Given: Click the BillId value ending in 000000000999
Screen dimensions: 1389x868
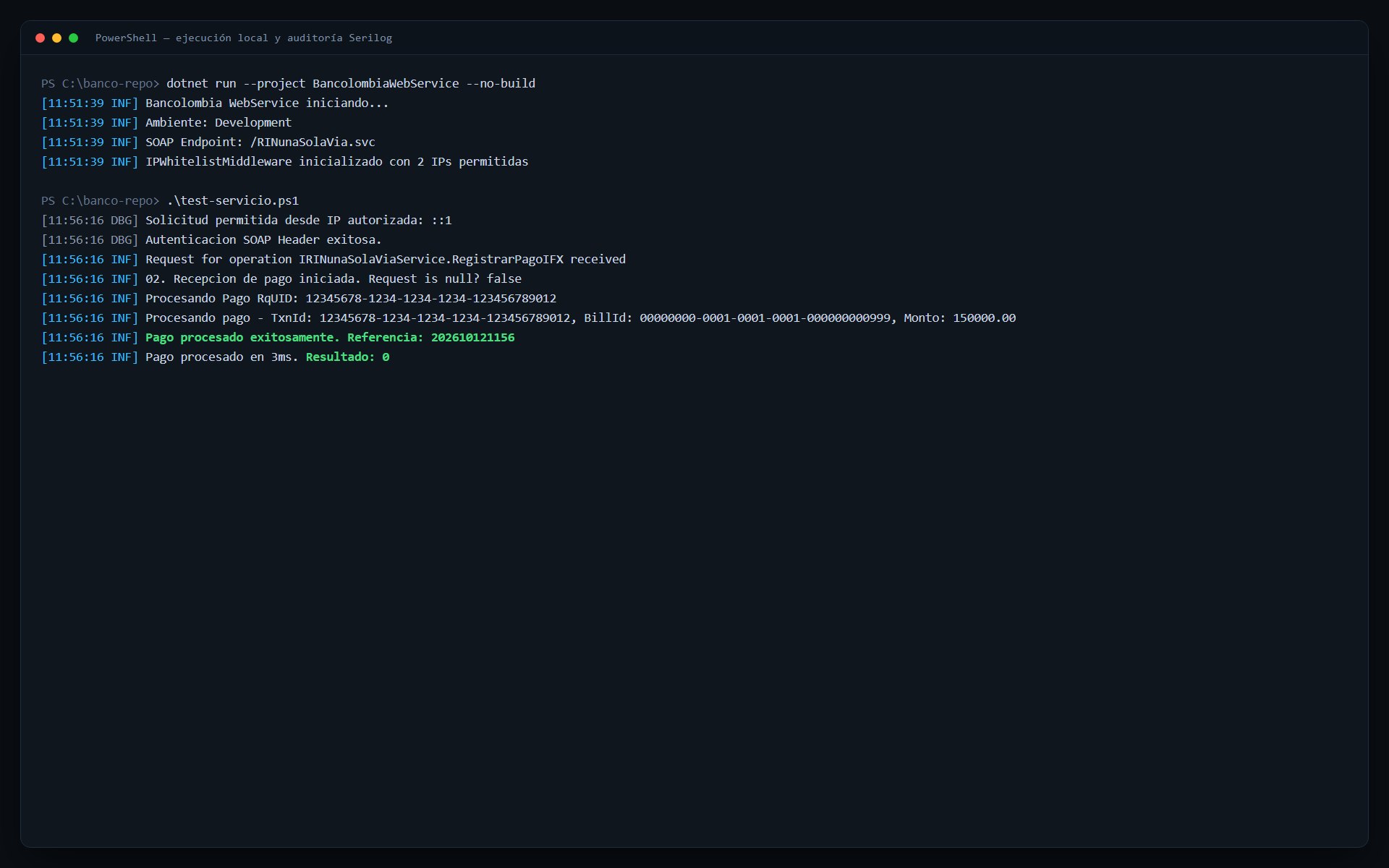Looking at the screenshot, I should point(765,318).
